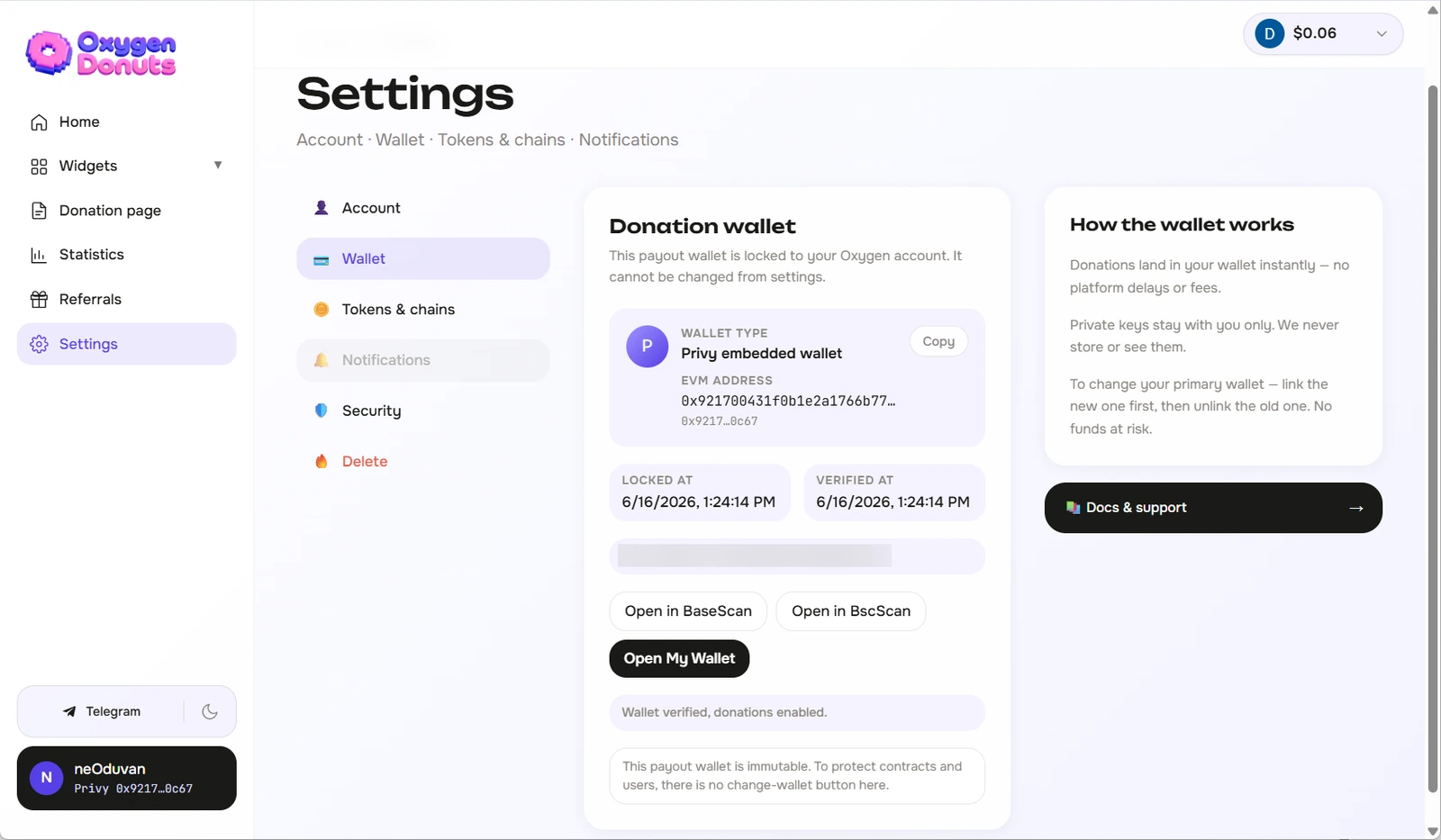Image resolution: width=1441 pixels, height=840 pixels.
Task: Click the Home house icon
Action: point(39,122)
